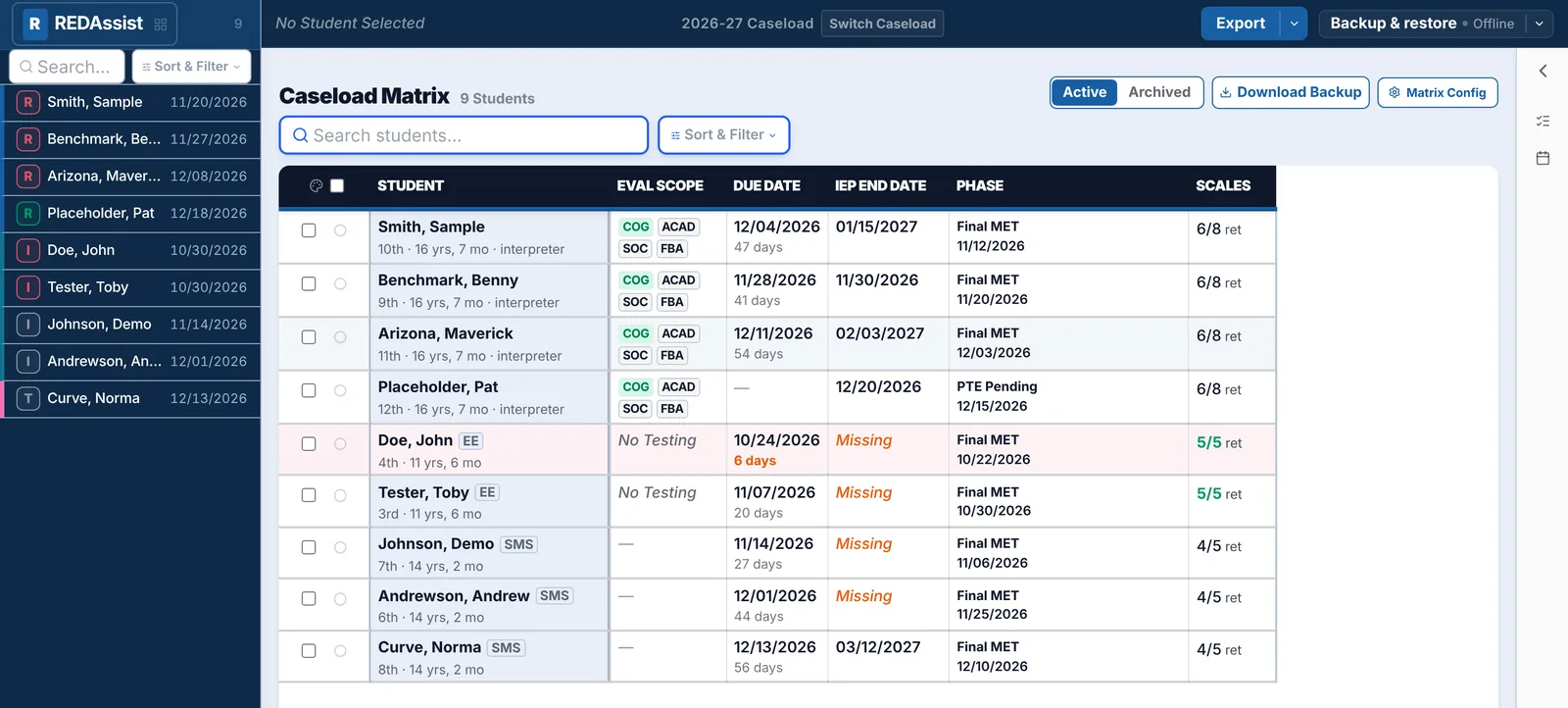This screenshot has height=708, width=1568.
Task: Check the checkbox for Arizona, Maverick row
Action: pyautogui.click(x=309, y=337)
